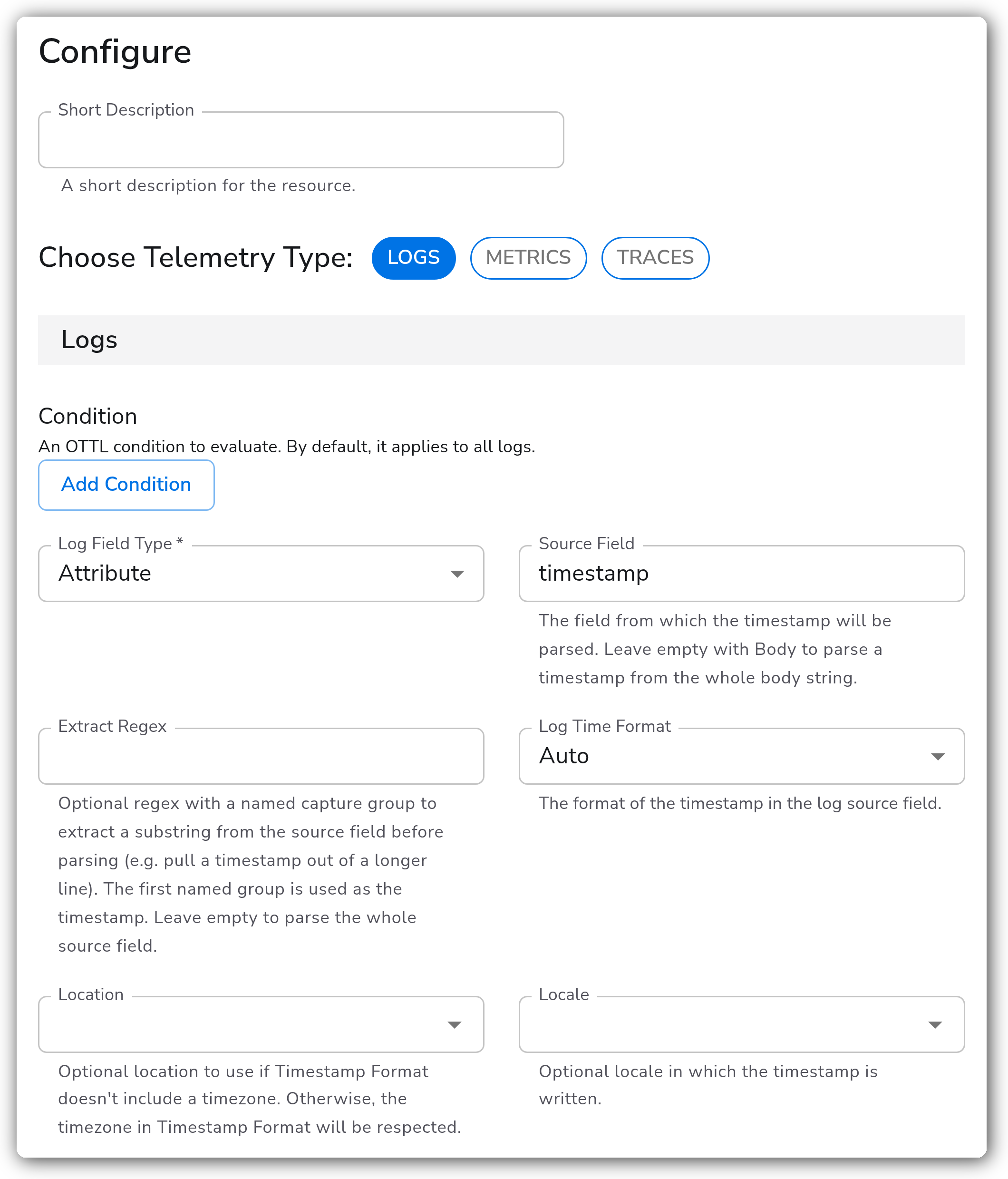Click the Configure heading
1008x1179 pixels.
pyautogui.click(x=115, y=52)
